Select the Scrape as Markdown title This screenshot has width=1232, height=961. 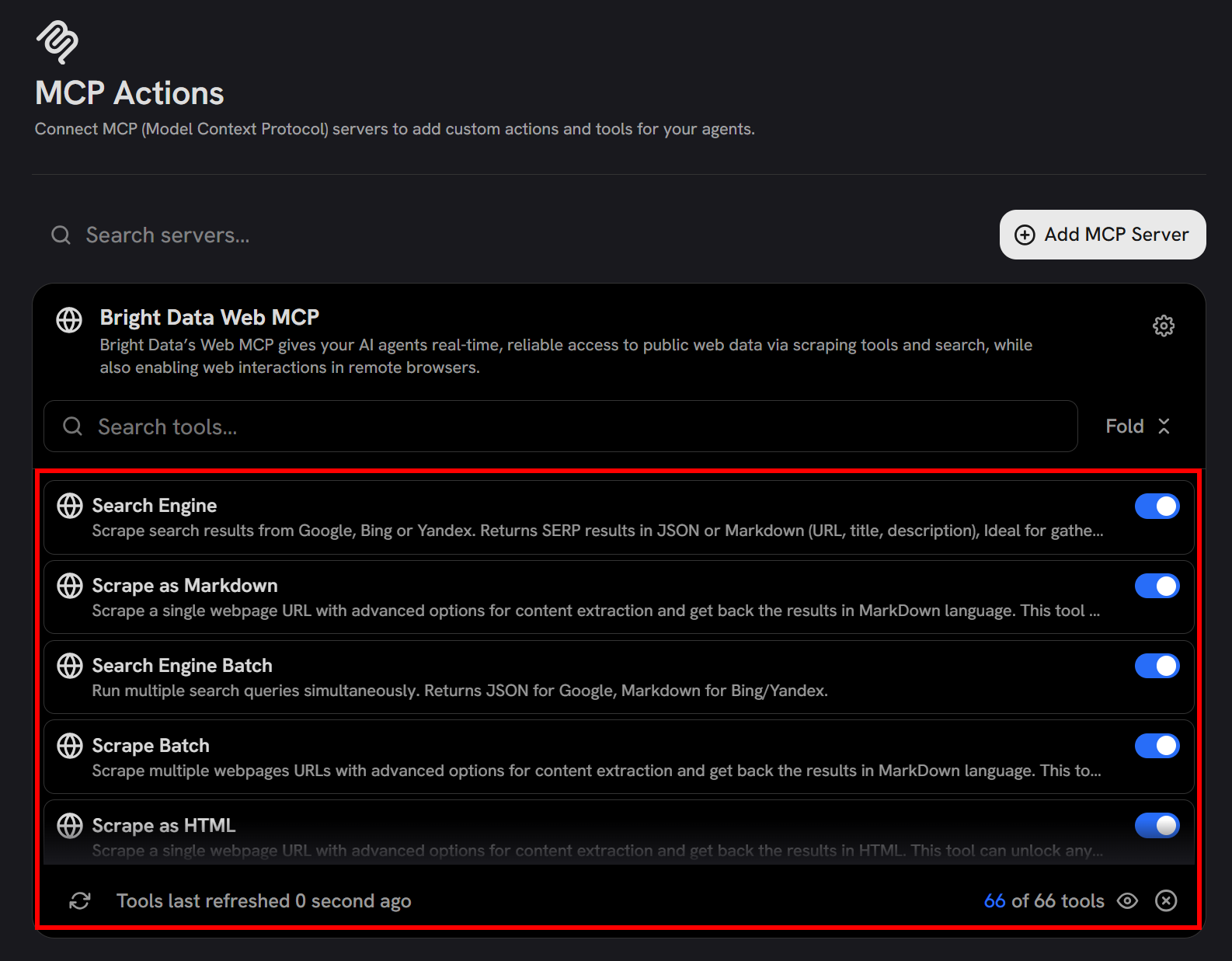point(185,586)
